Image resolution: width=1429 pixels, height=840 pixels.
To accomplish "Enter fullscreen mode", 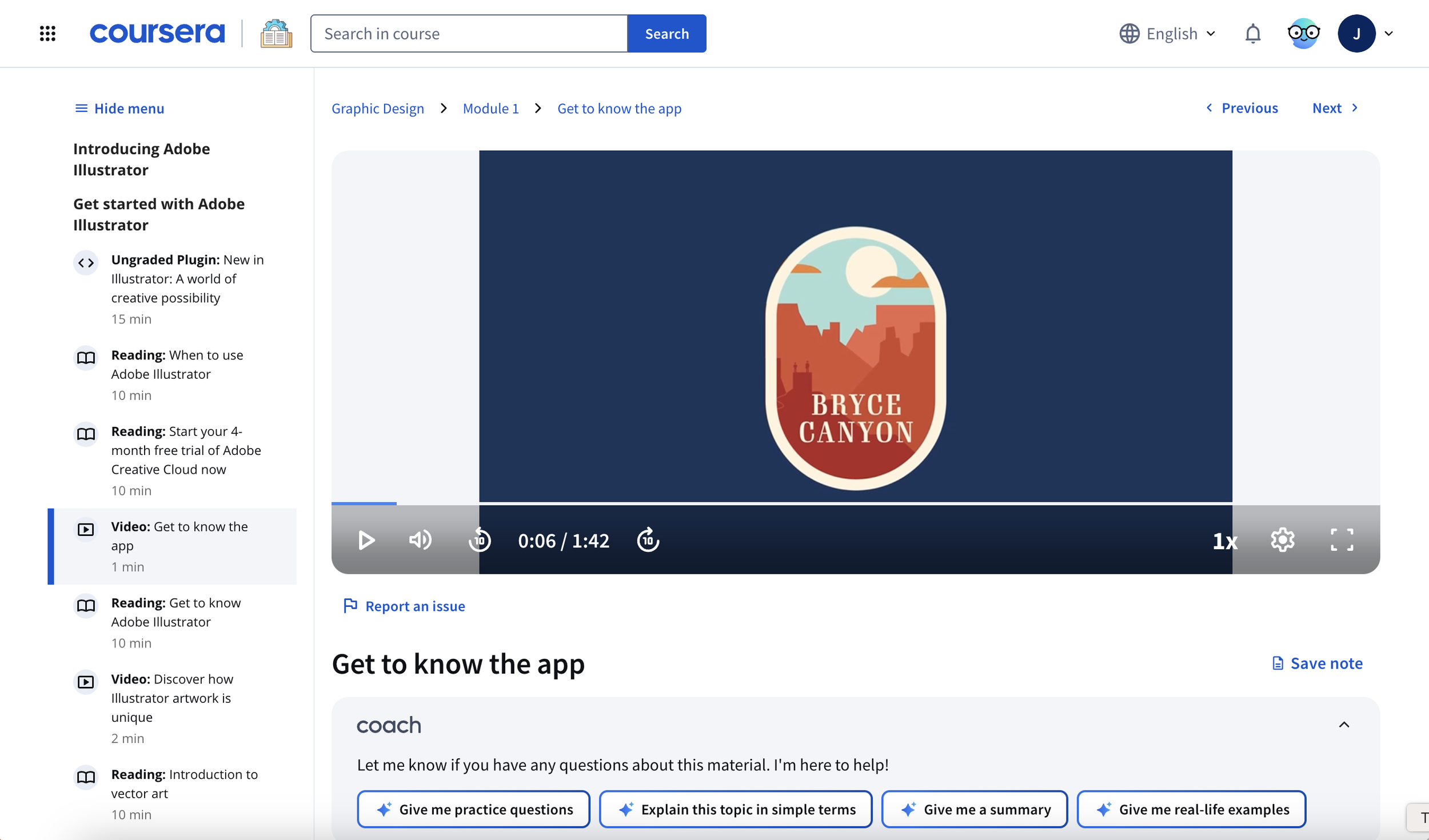I will [x=1342, y=539].
